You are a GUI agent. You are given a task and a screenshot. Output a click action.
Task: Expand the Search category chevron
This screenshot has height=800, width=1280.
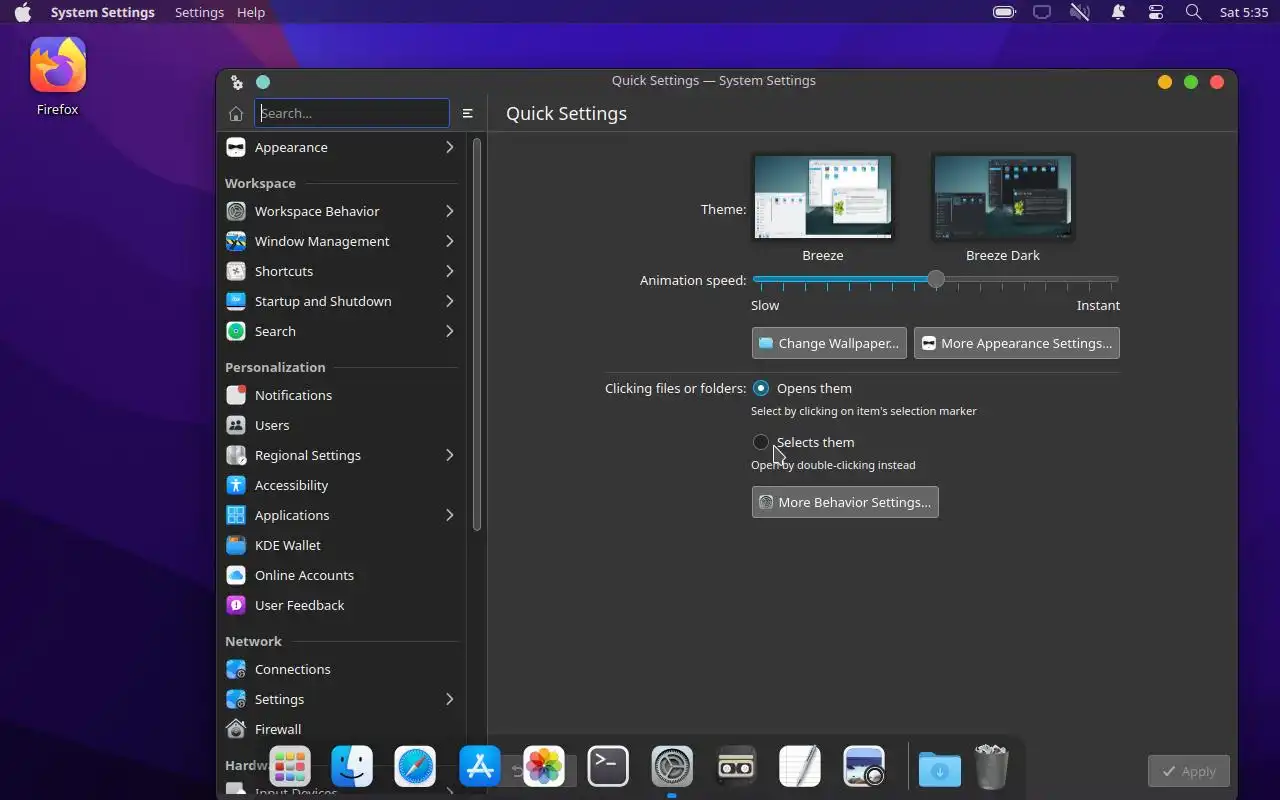(450, 331)
